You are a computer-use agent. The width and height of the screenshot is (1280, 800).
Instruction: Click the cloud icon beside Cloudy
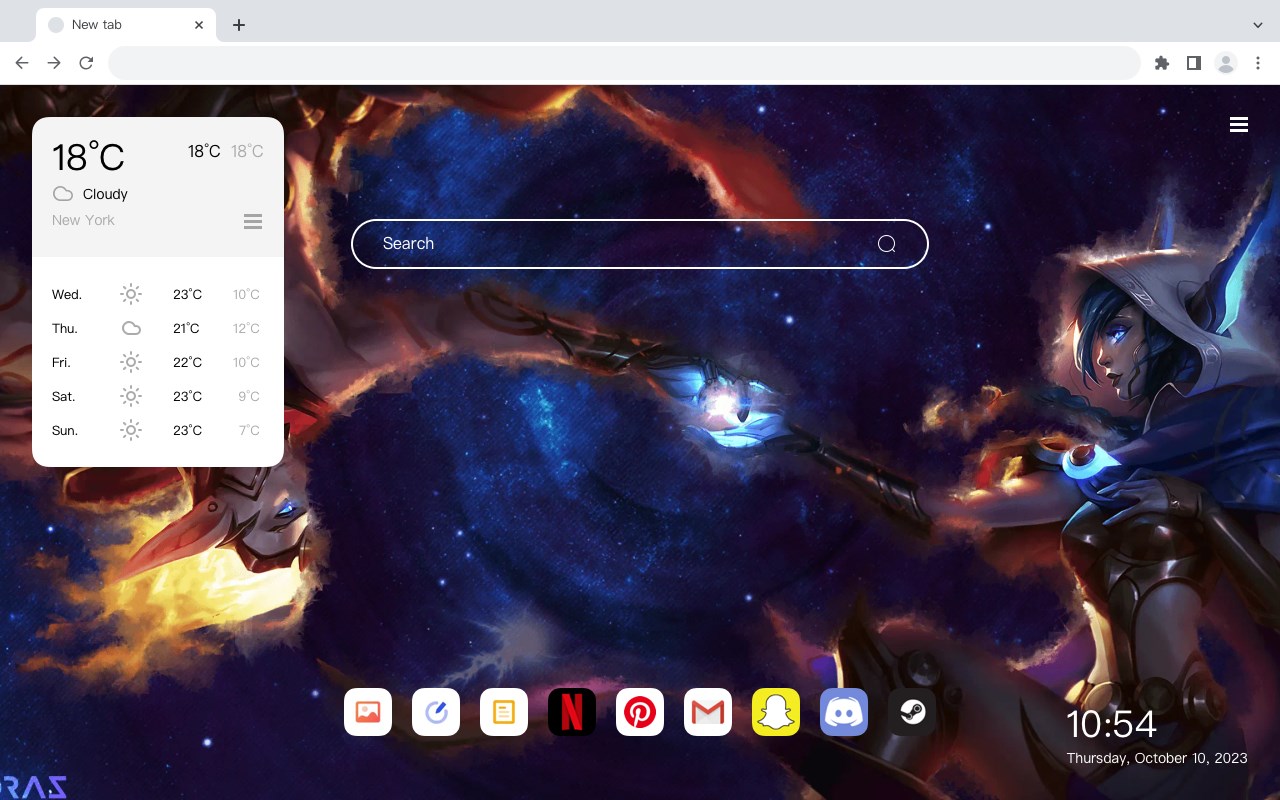[63, 194]
